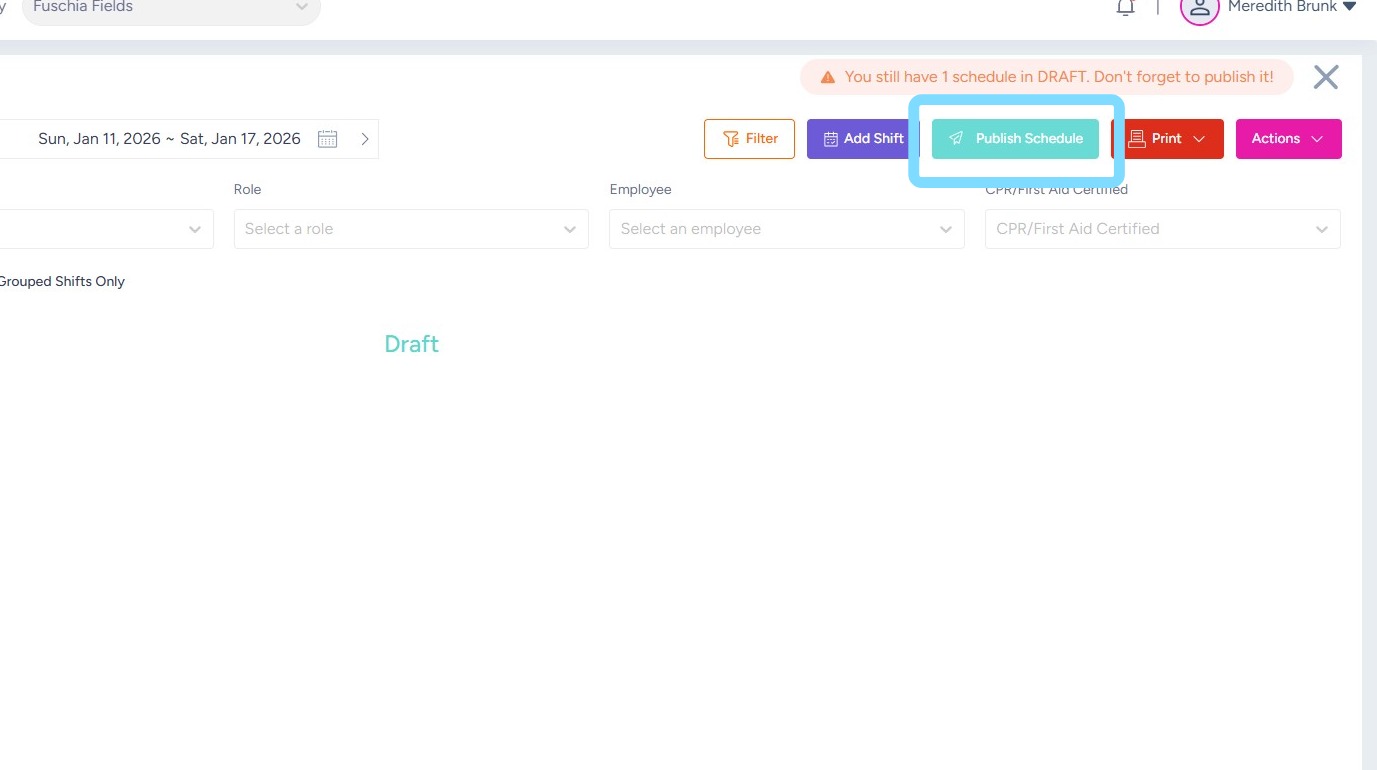The height and width of the screenshot is (770, 1377).
Task: Click the Role field label
Action: pos(247,189)
